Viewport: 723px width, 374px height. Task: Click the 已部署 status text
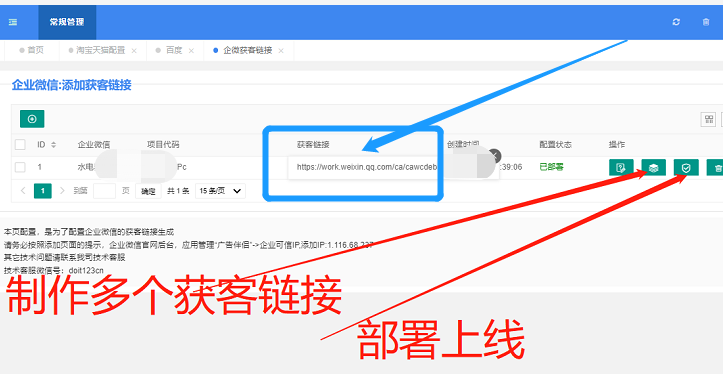(551, 167)
